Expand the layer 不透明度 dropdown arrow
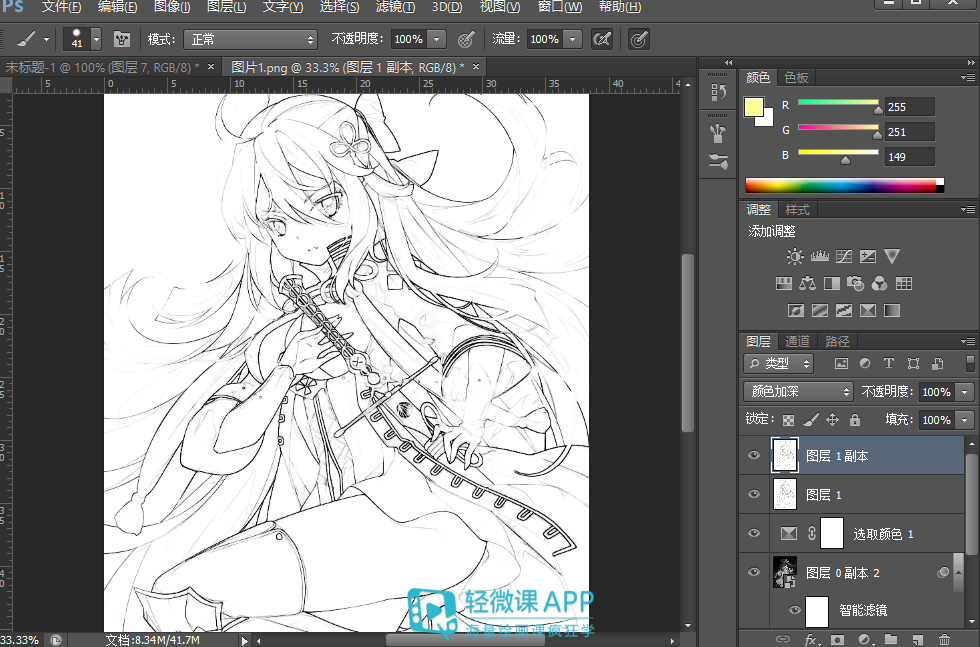This screenshot has height=647, width=980. (965, 392)
